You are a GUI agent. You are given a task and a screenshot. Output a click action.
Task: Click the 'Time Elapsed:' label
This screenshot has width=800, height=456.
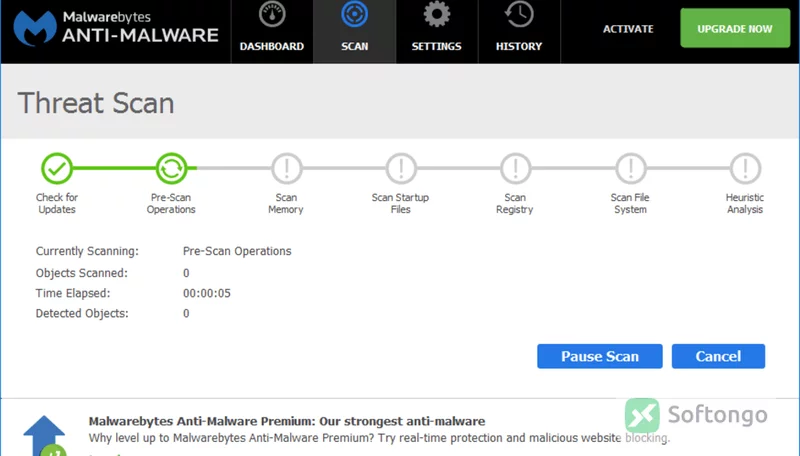[73, 293]
